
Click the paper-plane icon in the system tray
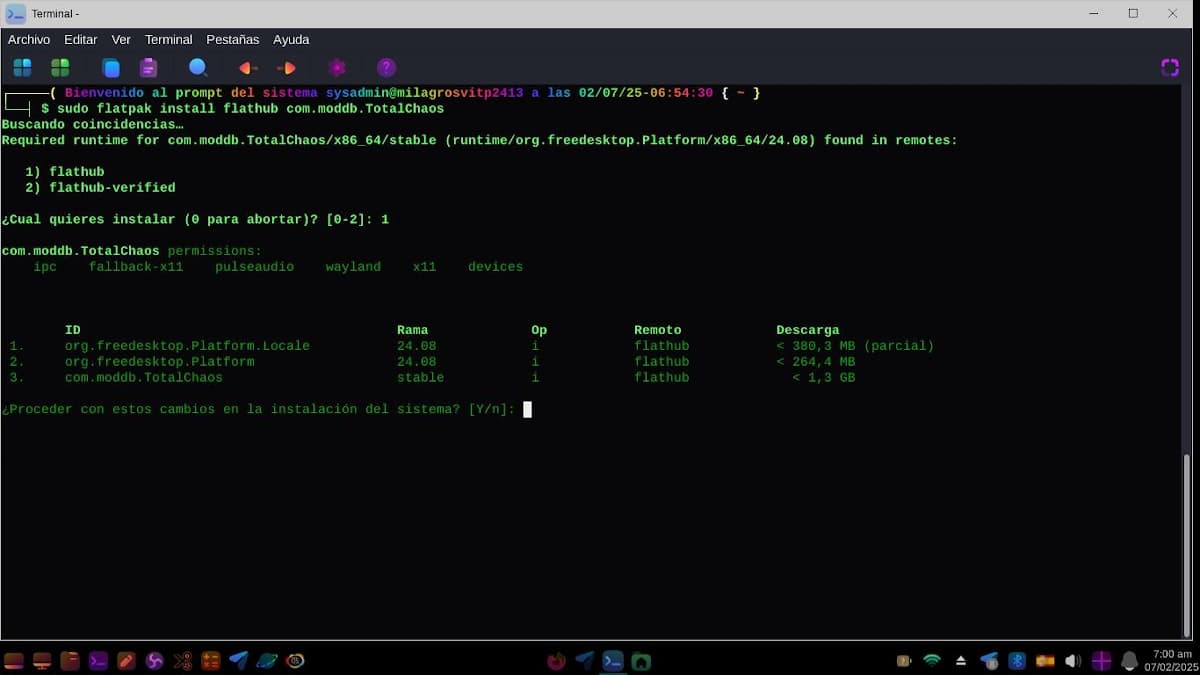tap(989, 661)
